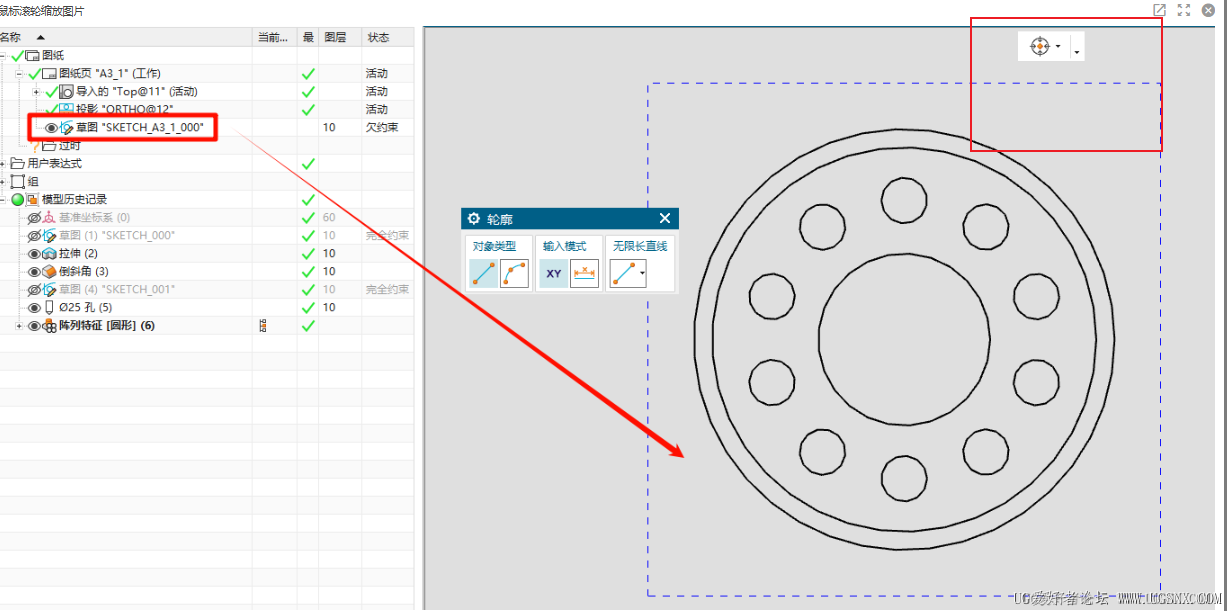Click the hole icon beside Ø25 孔 (5)

click(x=50, y=307)
